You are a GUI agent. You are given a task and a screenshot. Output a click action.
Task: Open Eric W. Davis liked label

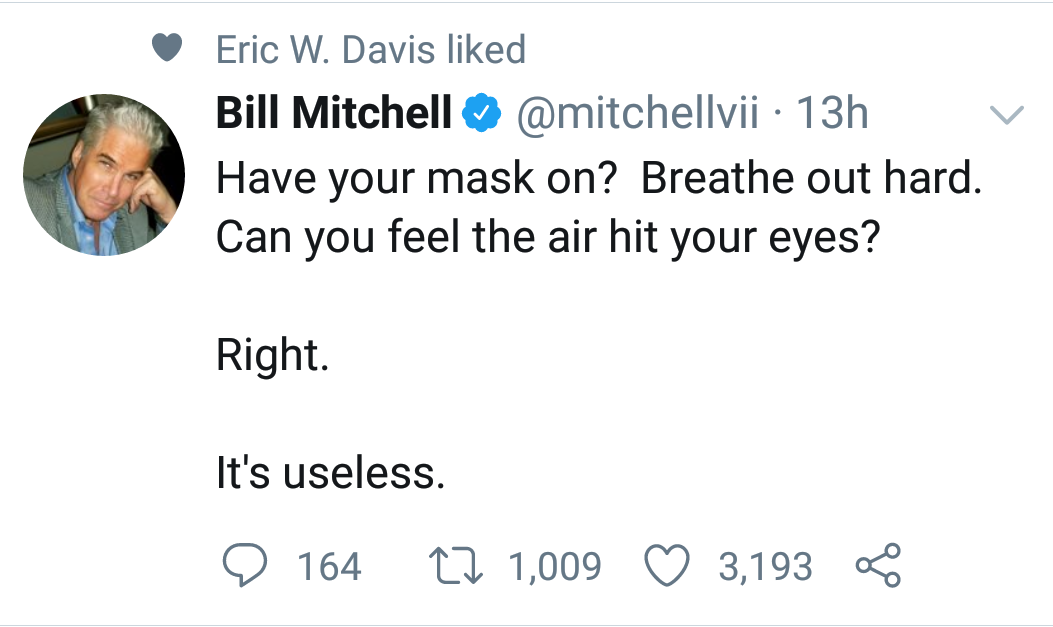point(371,49)
